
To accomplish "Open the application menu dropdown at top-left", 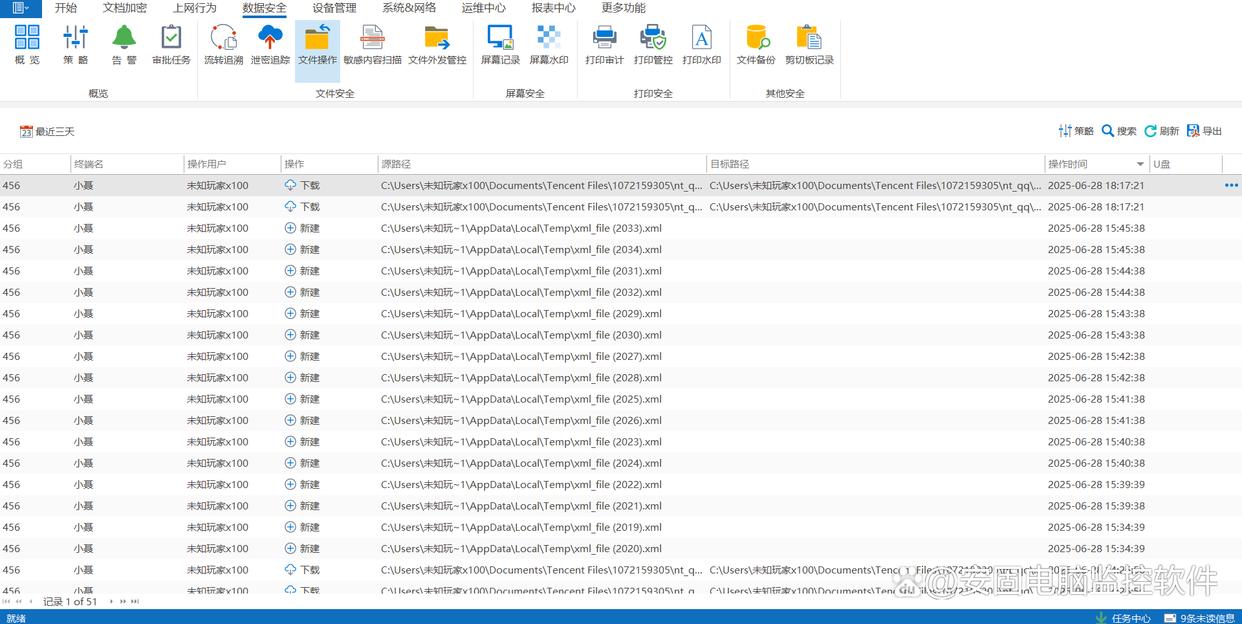I will tap(20, 8).
